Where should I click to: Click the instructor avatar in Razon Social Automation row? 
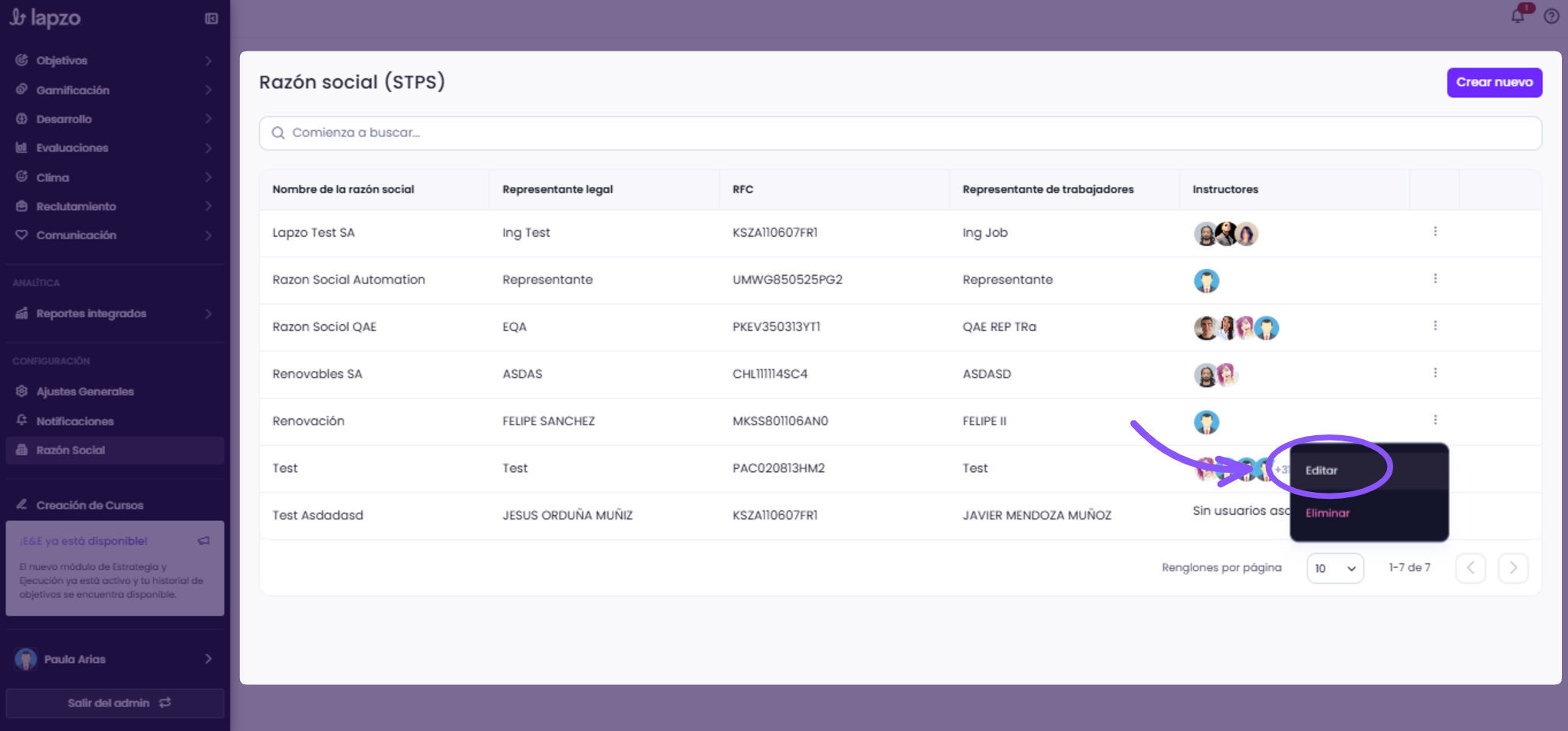[1206, 280]
